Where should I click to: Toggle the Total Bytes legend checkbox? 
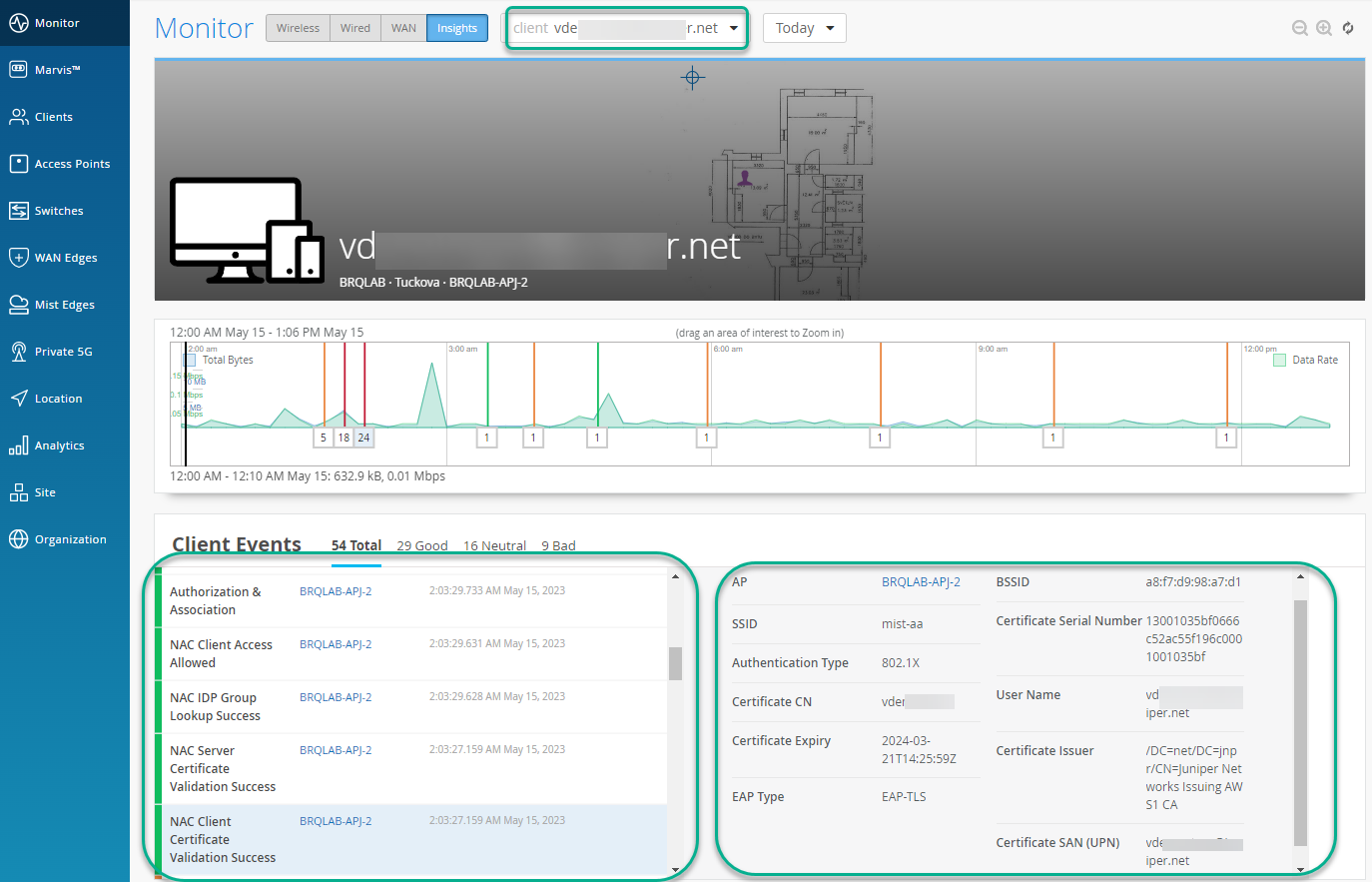[190, 360]
